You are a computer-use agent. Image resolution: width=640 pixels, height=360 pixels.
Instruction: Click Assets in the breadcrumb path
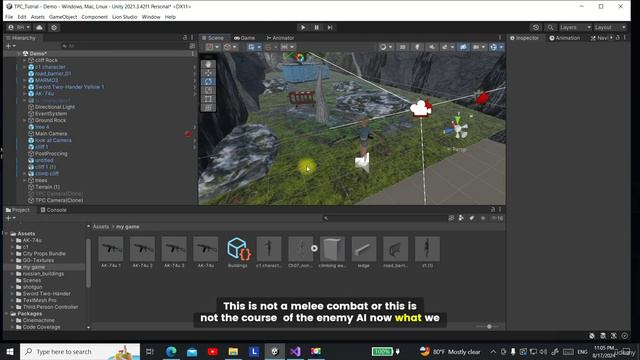(x=100, y=227)
